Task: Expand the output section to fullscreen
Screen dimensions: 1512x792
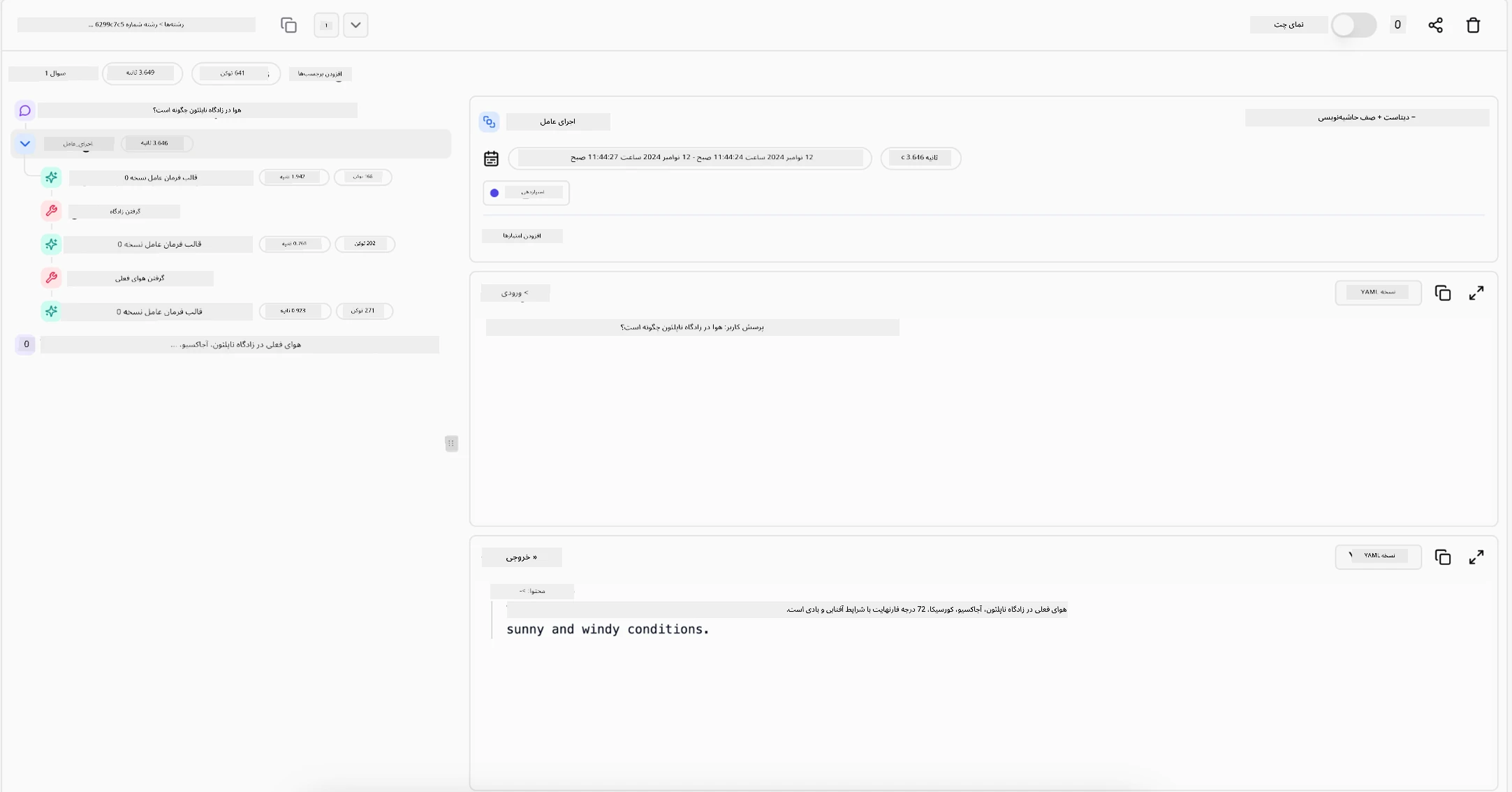Action: (x=1476, y=557)
